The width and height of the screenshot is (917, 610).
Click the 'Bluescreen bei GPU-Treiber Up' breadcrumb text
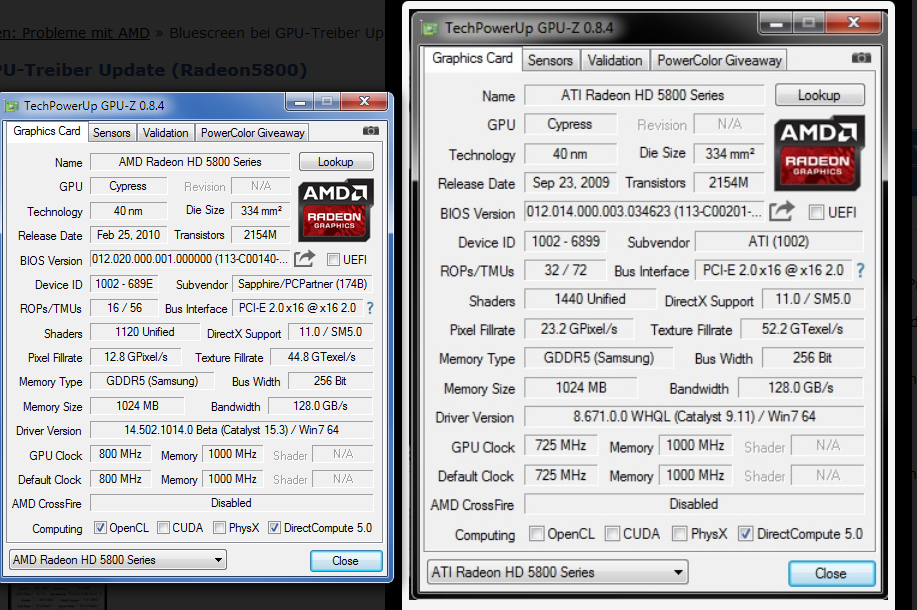pyautogui.click(x=276, y=33)
